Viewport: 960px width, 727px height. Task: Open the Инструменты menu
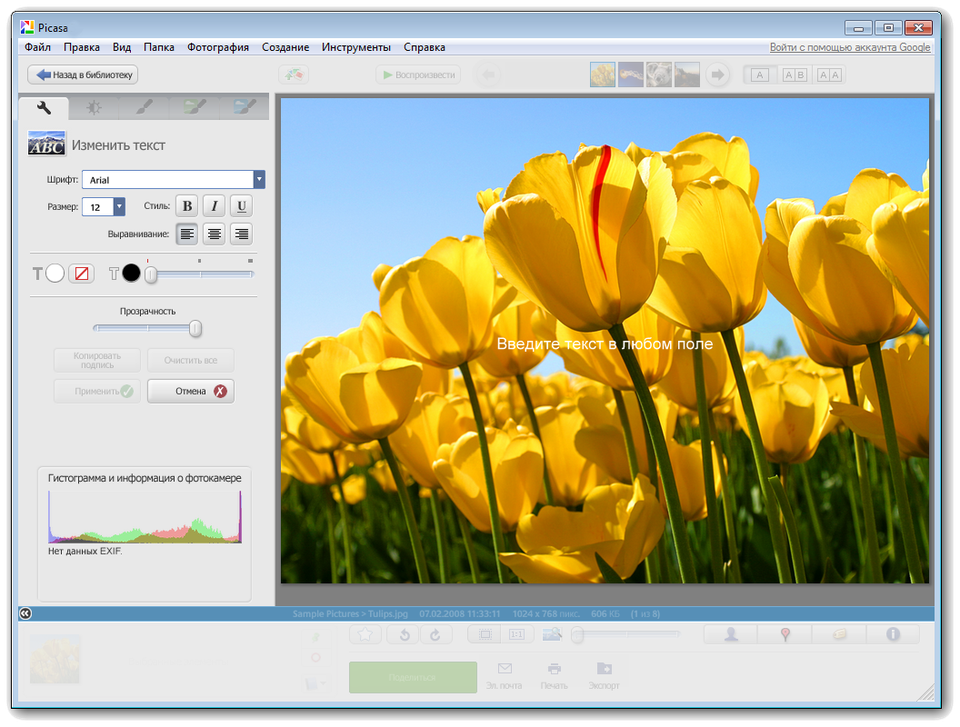[356, 47]
